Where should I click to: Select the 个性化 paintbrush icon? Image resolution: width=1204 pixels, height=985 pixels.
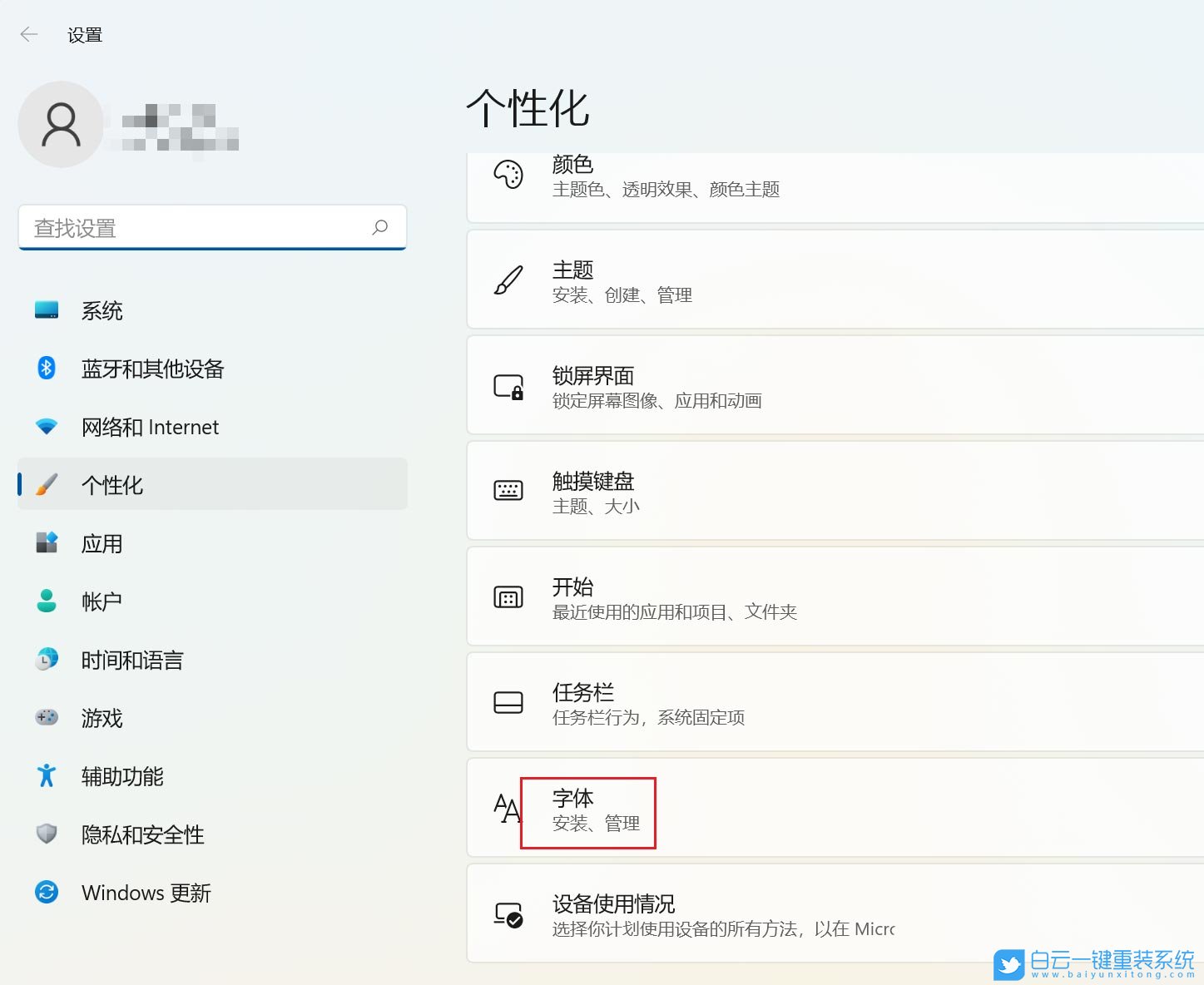[47, 484]
